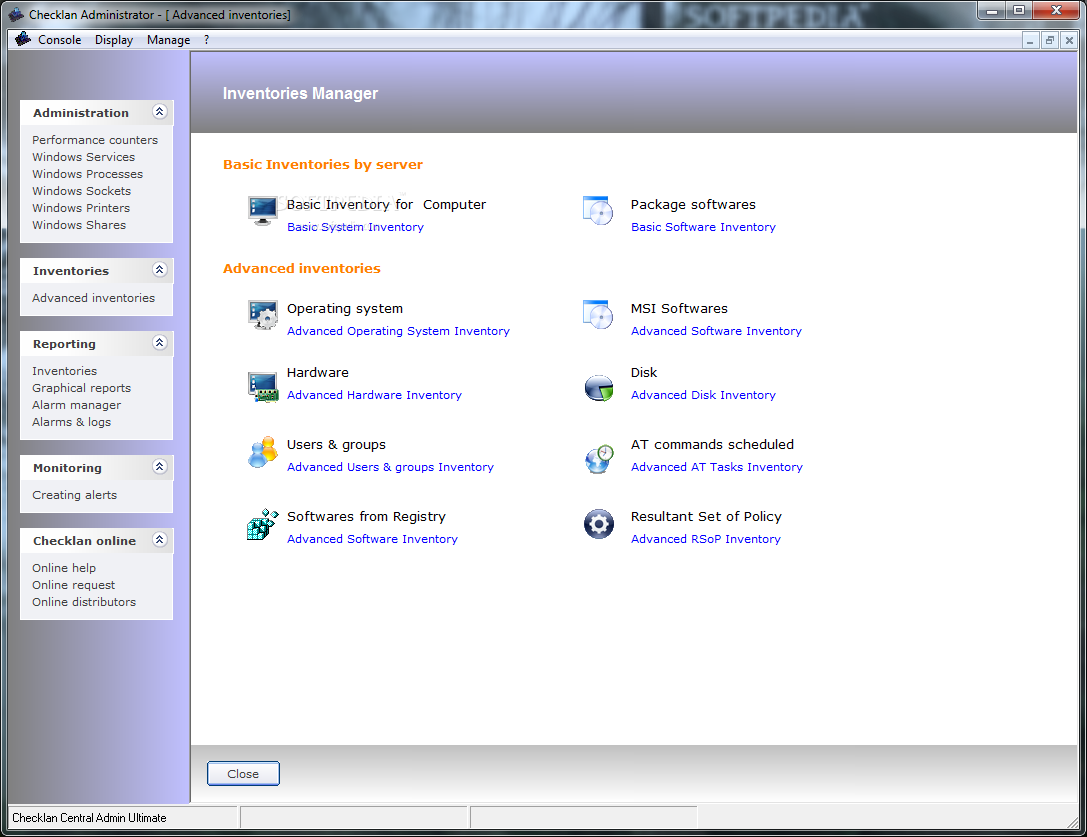Click the AT commands scheduled heading
The image size is (1087, 837).
coord(712,445)
